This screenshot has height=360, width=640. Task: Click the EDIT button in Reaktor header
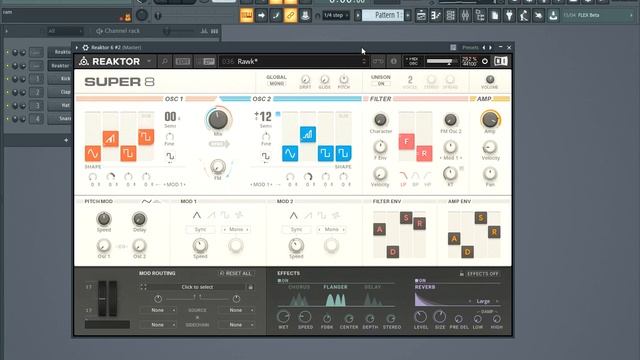click(x=183, y=61)
